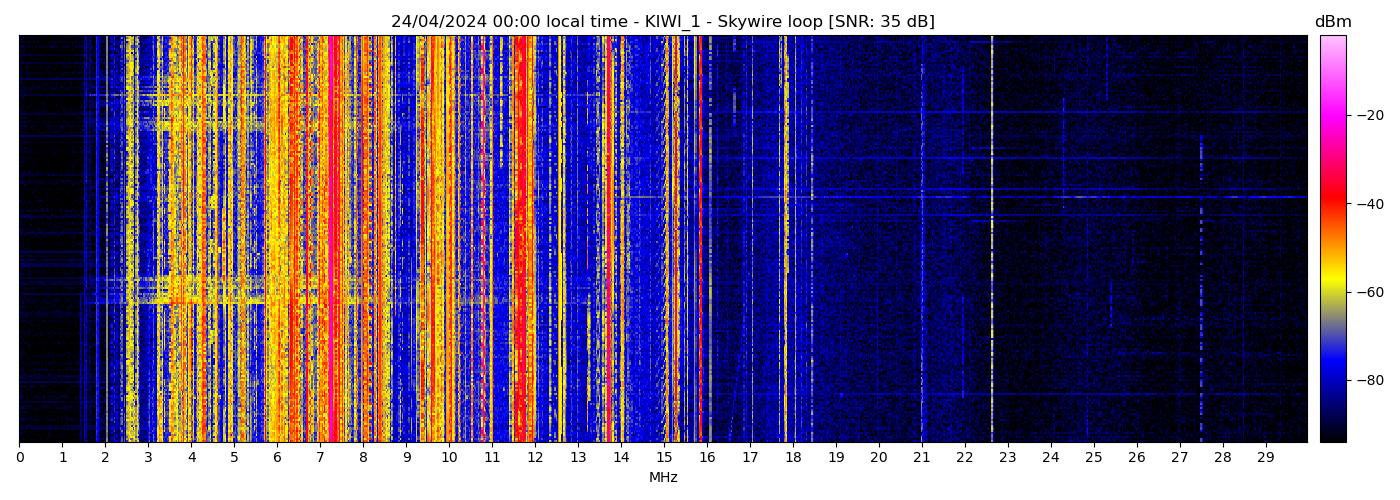1400x500 pixels.
Task: Click the MHz x-axis label
Action: (663, 478)
